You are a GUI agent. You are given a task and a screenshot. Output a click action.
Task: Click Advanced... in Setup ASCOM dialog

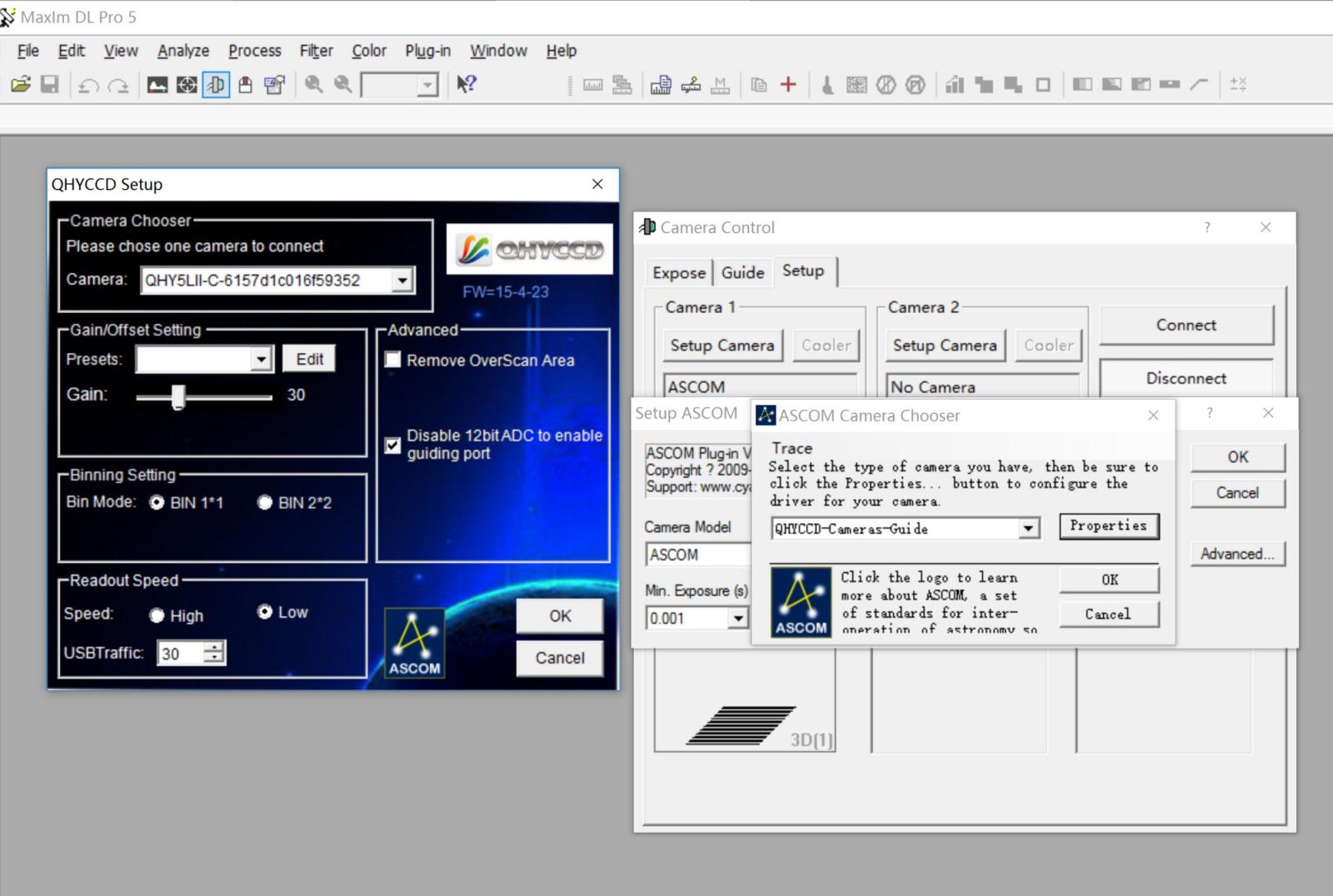coord(1237,554)
